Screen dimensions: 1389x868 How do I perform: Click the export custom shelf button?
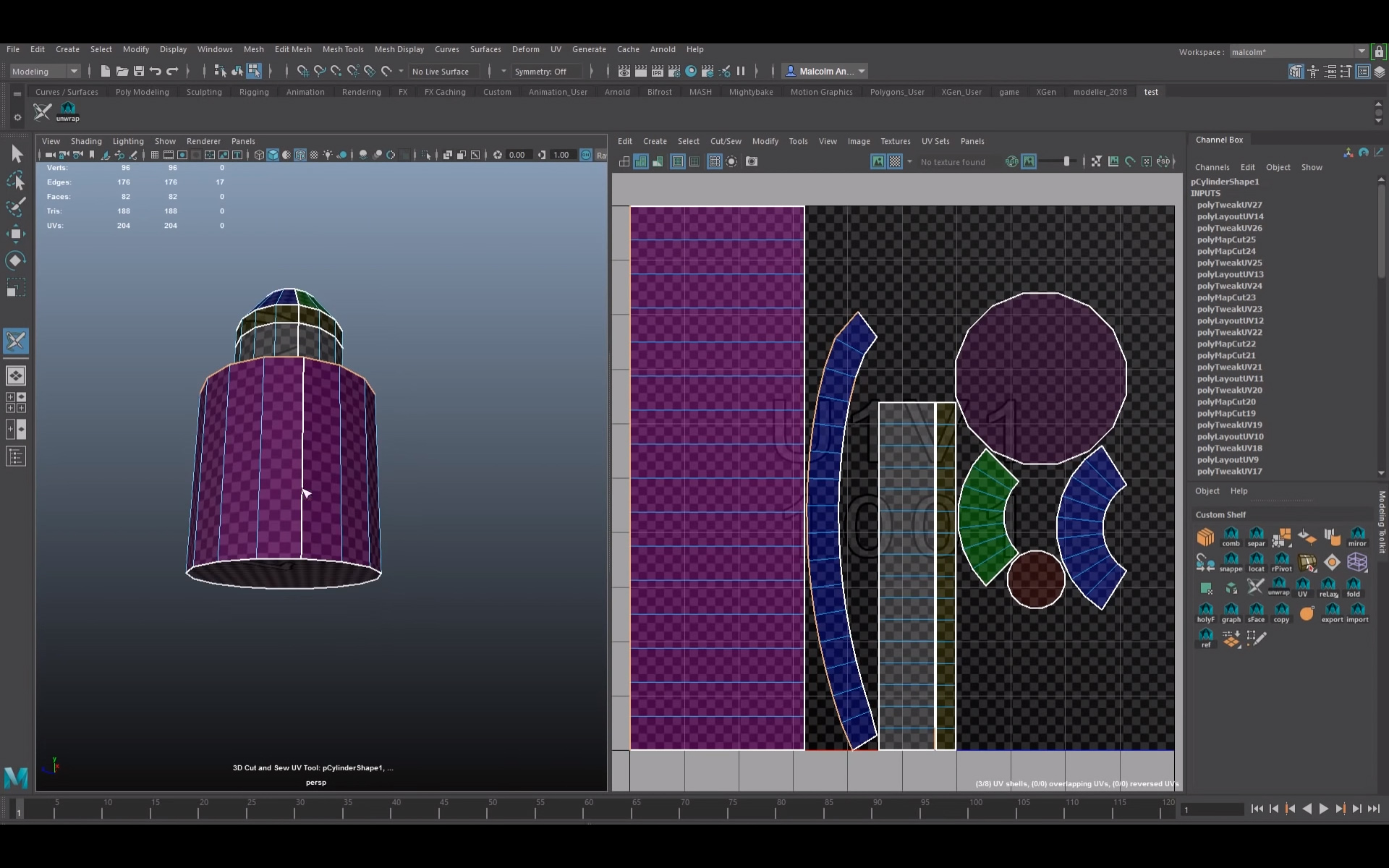coord(1332,613)
